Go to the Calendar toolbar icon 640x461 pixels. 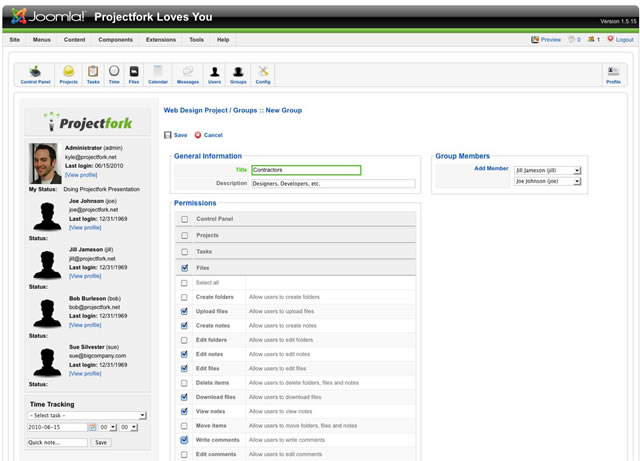click(x=158, y=74)
